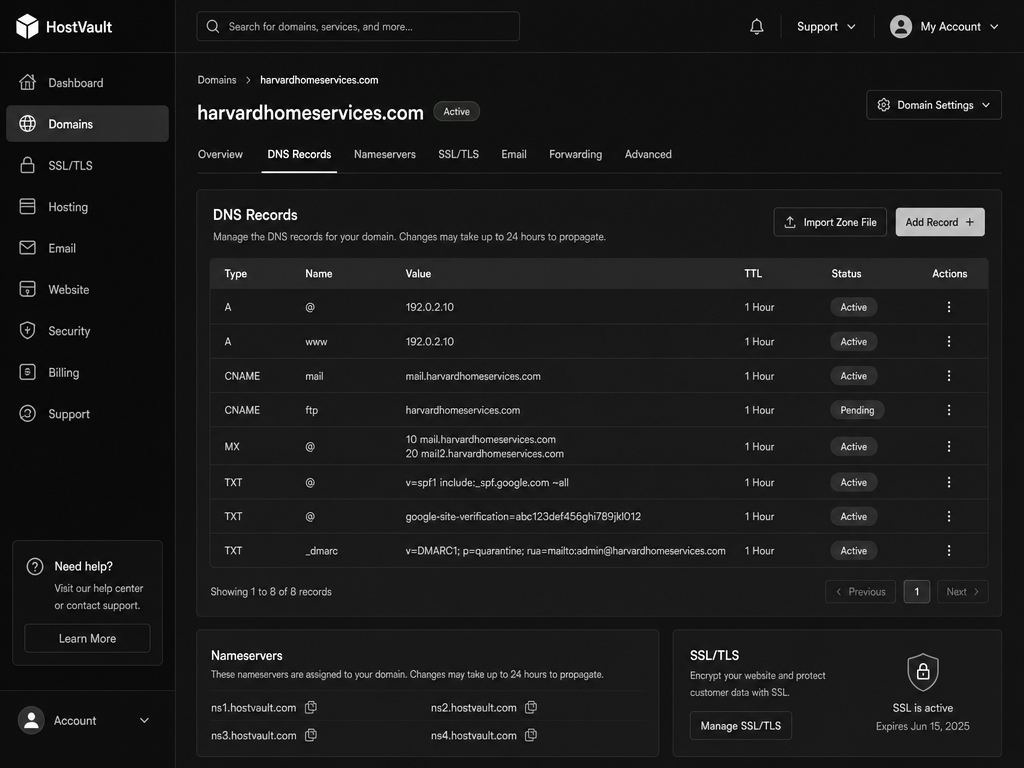Open actions menu for CNAME mail record
Viewport: 1024px width, 768px height.
point(949,376)
